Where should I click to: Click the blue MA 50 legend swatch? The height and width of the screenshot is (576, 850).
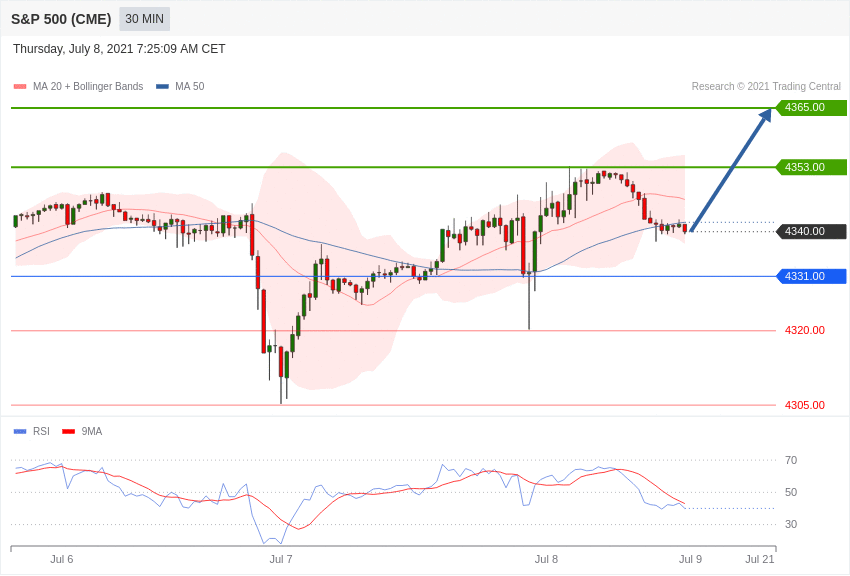coord(162,87)
